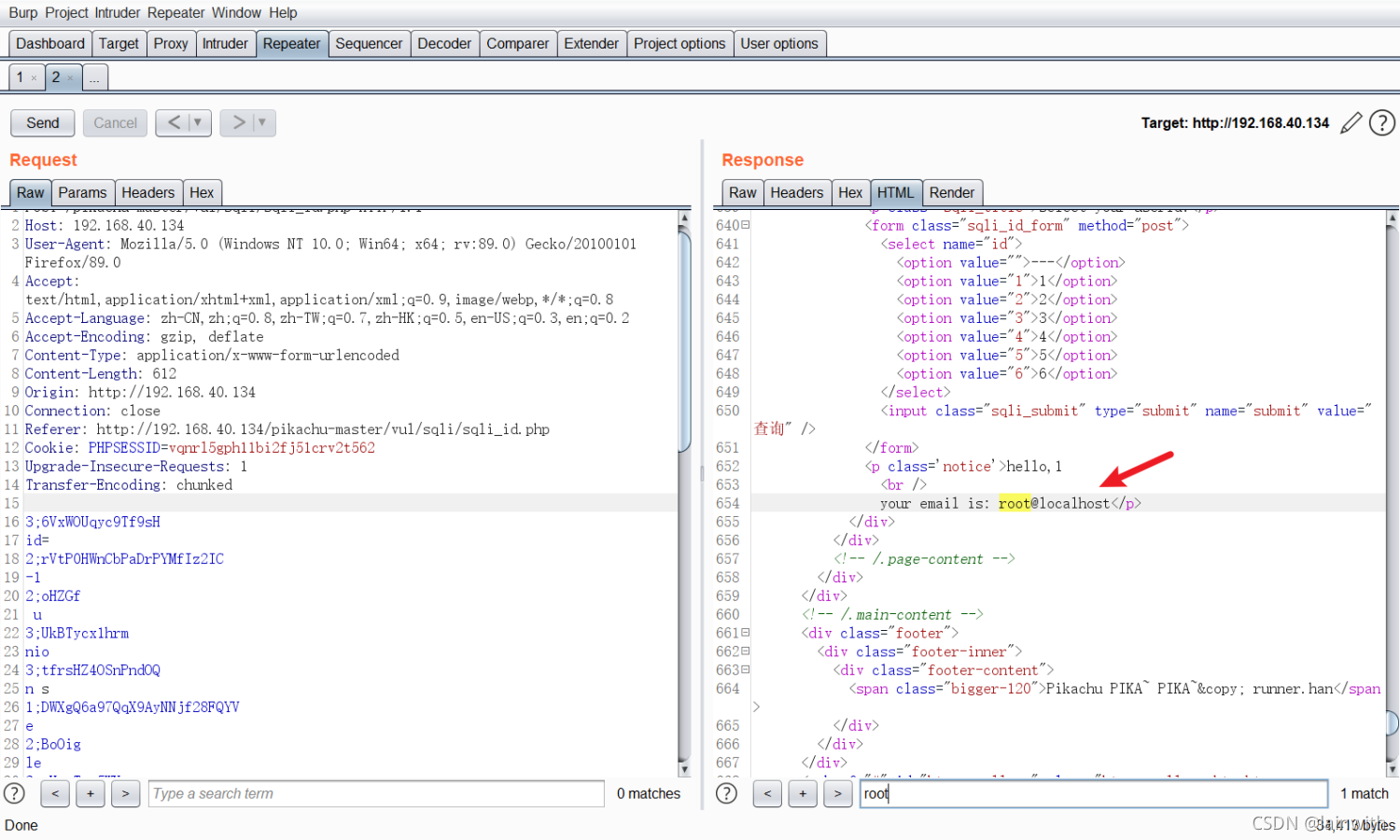The width and height of the screenshot is (1400, 840).
Task: Add new Repeater tab with ellipsis
Action: point(95,77)
